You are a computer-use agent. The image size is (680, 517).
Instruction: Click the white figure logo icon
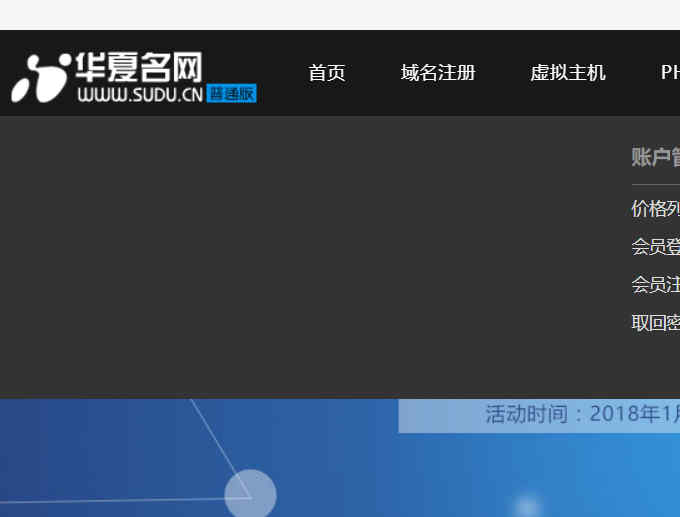coord(40,76)
